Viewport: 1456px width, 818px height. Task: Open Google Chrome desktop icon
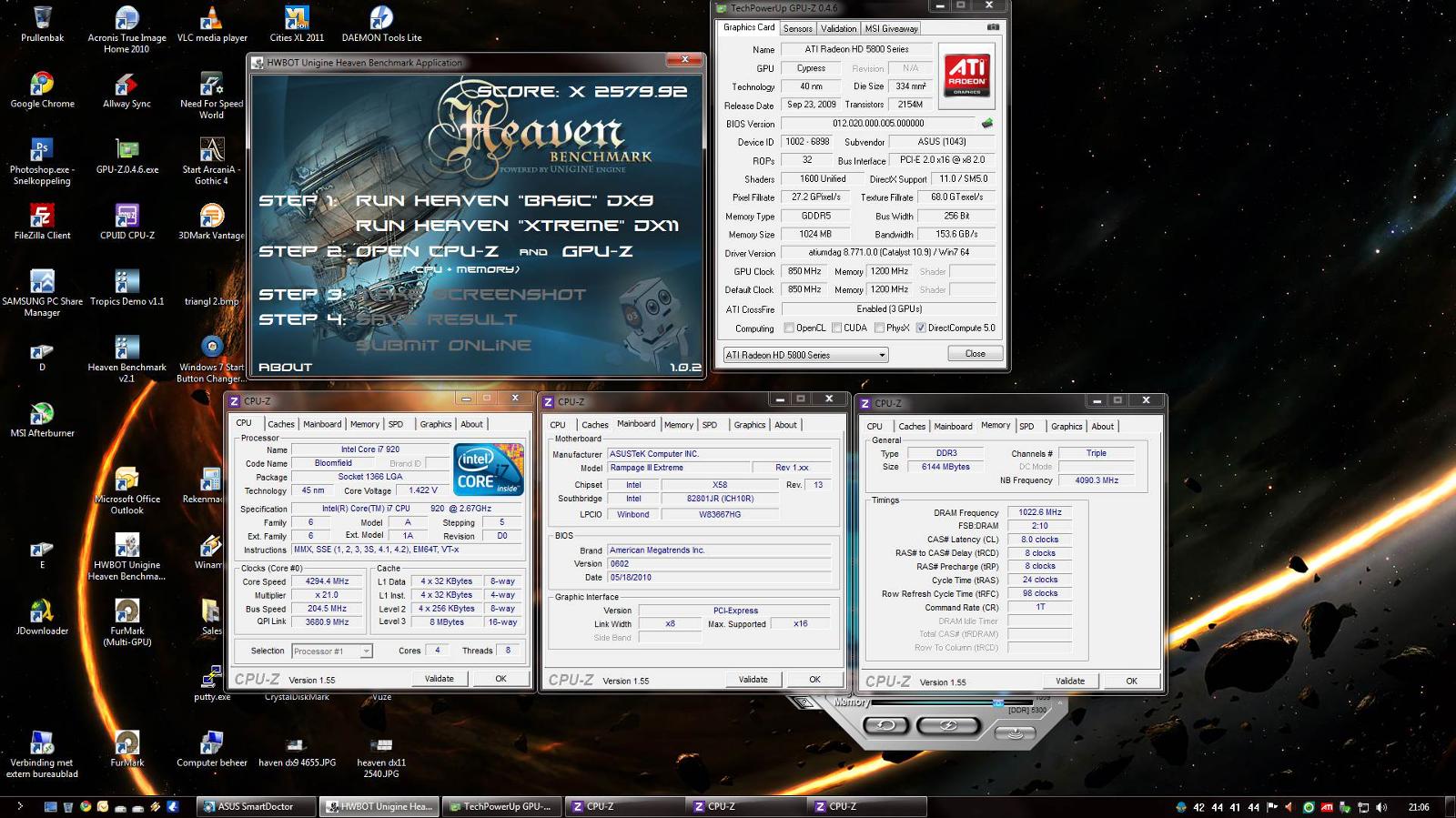click(42, 90)
